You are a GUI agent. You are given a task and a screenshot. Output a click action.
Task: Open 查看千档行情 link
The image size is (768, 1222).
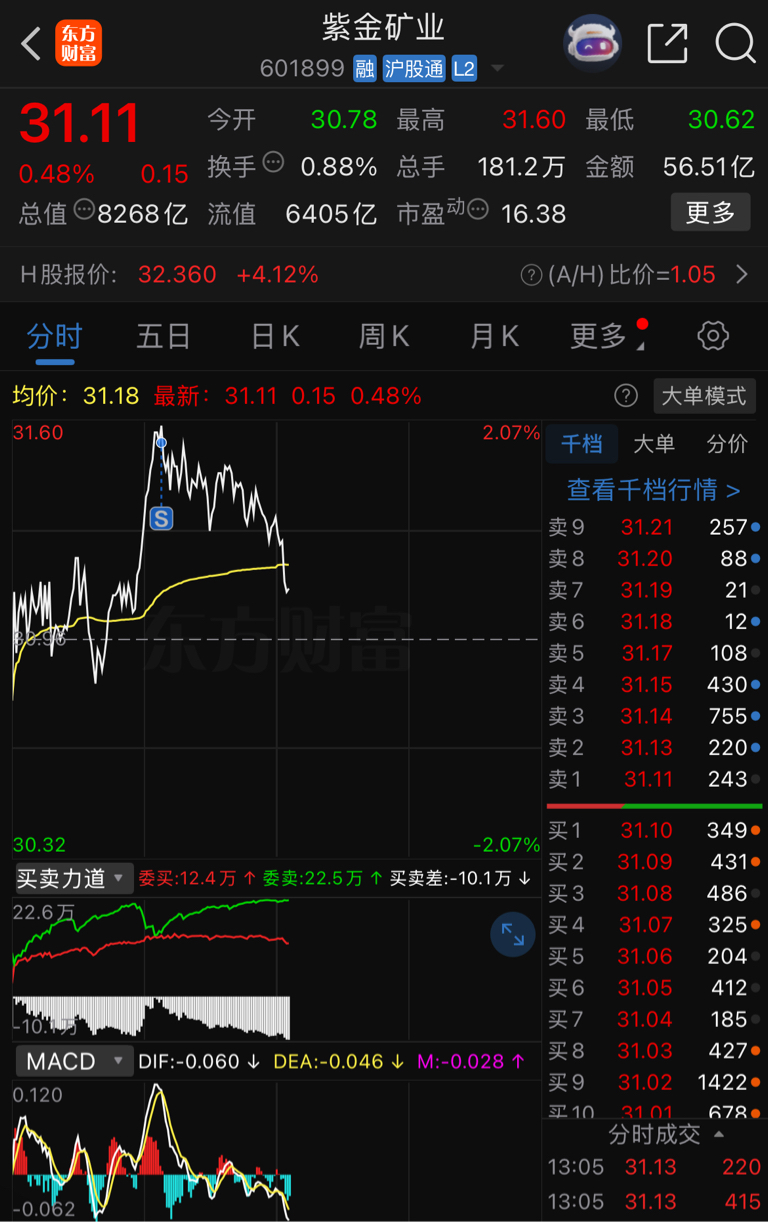[654, 490]
